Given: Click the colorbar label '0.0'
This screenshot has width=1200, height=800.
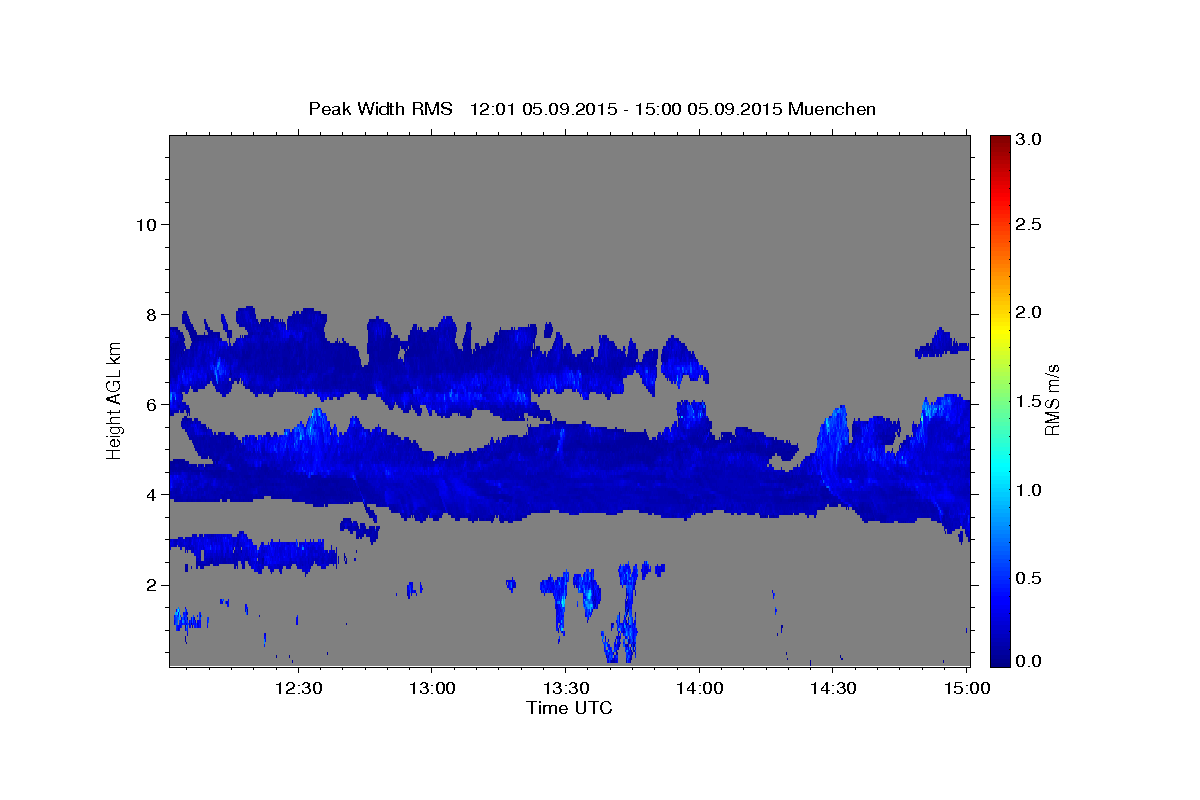Looking at the screenshot, I should tap(1028, 661).
